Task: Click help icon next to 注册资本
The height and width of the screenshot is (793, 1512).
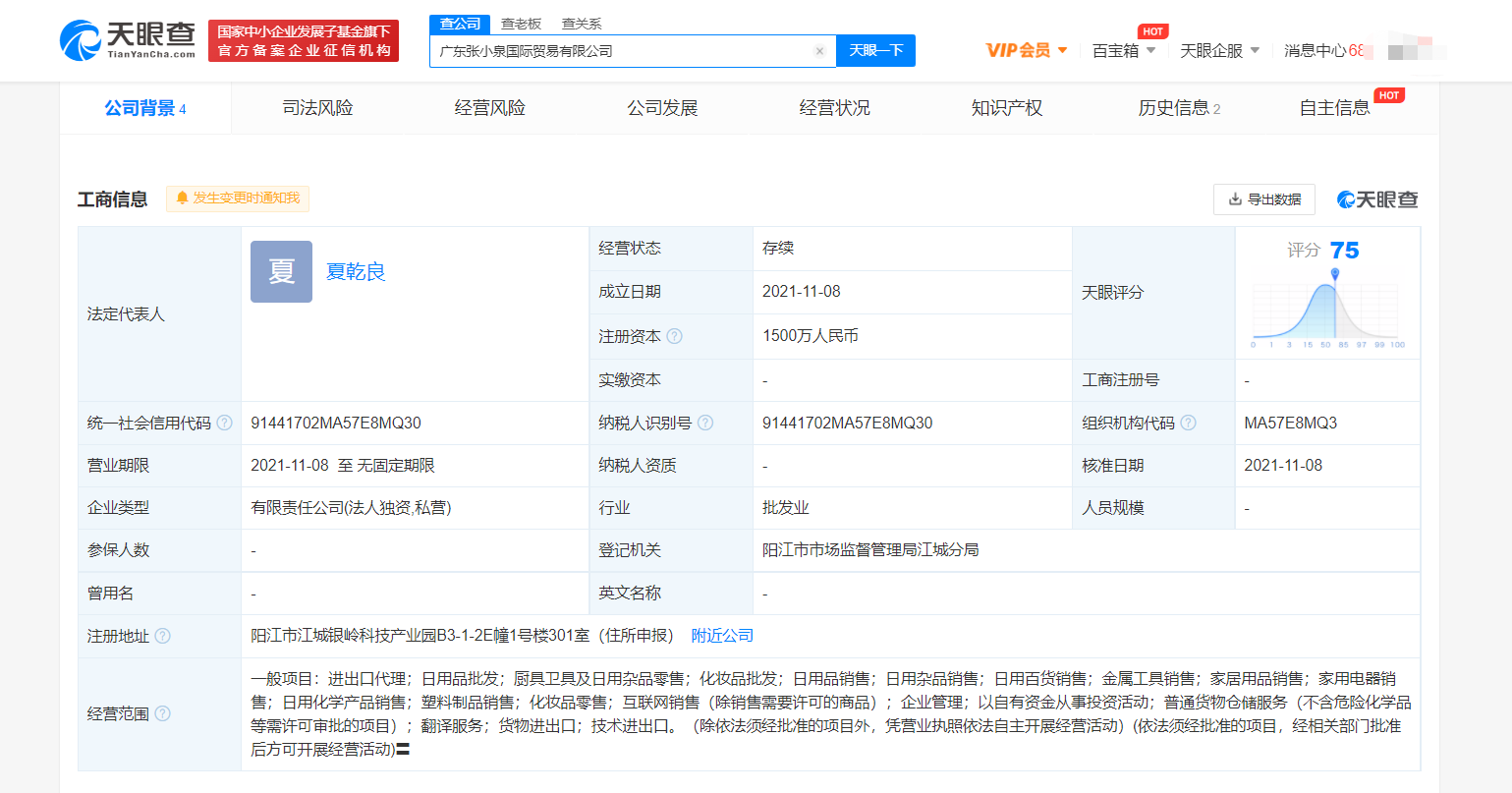Action: click(674, 336)
